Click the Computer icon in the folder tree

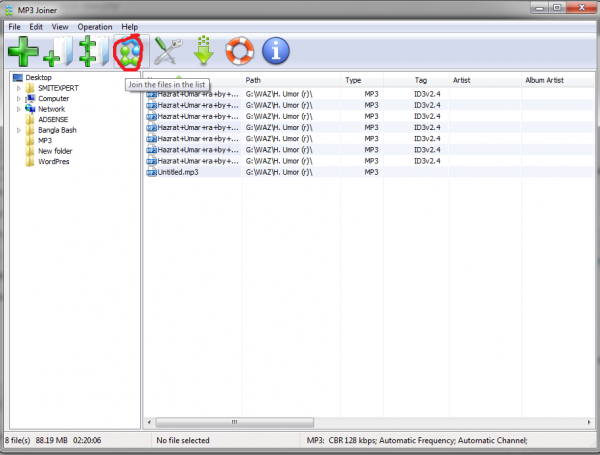pyautogui.click(x=30, y=99)
